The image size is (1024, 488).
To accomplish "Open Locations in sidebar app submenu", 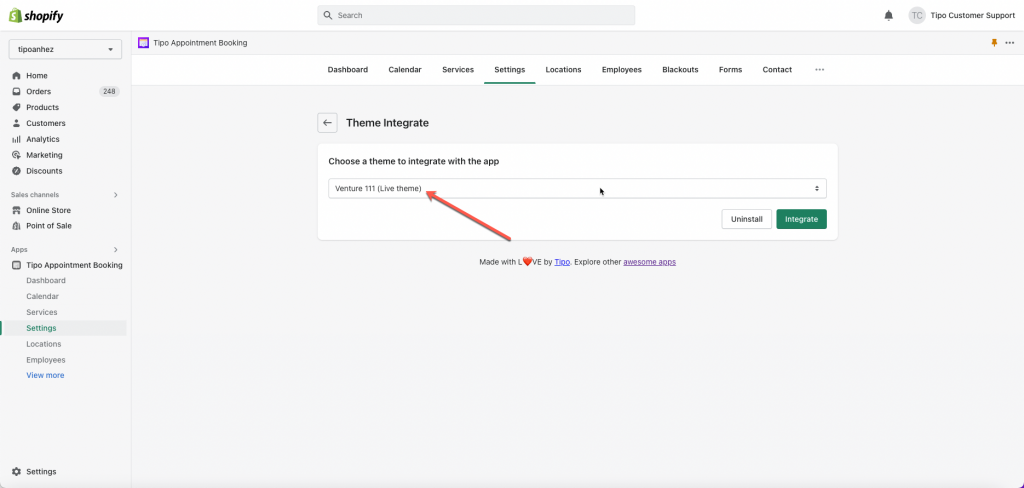I will [44, 344].
